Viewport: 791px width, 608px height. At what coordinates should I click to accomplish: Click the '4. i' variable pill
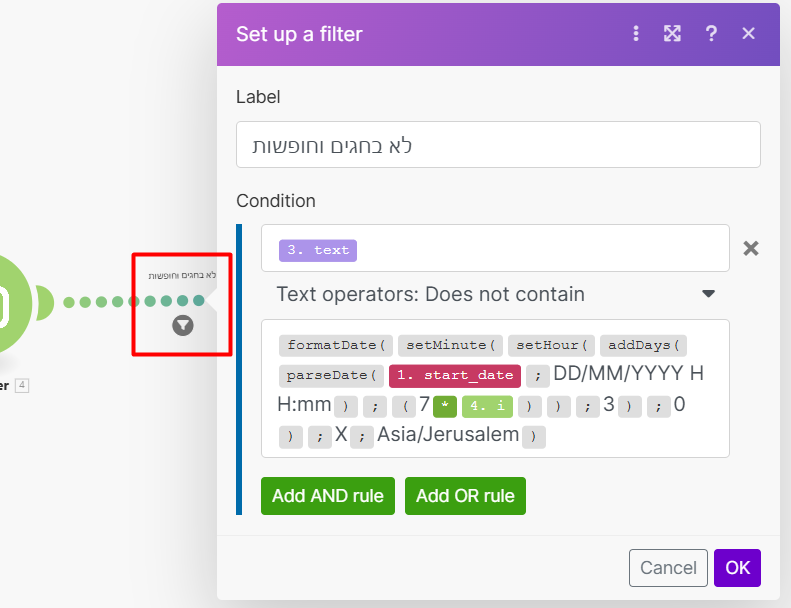tap(487, 407)
